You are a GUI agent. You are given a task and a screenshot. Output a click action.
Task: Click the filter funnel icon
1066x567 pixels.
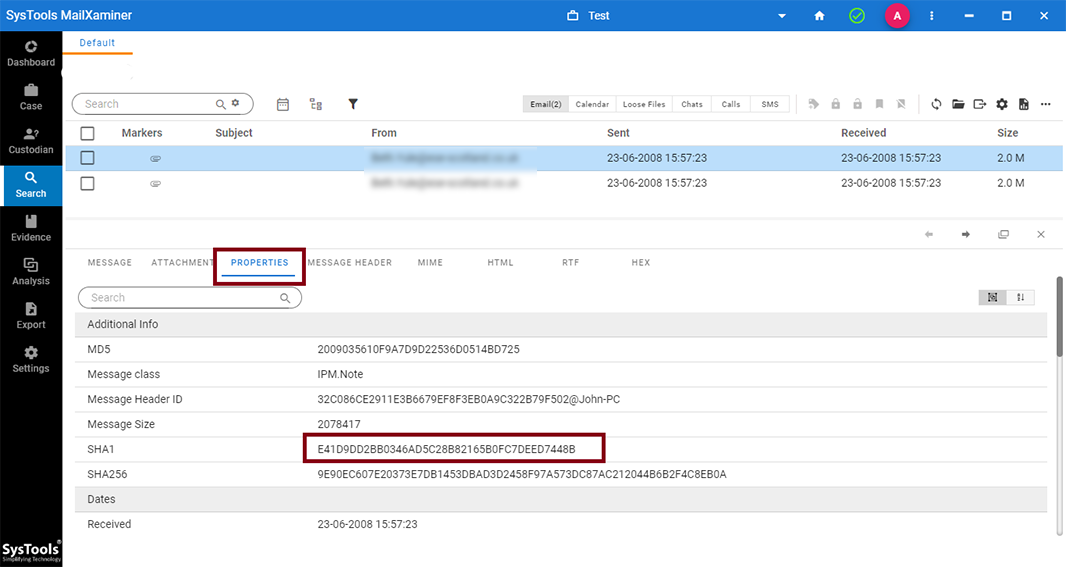[x=353, y=104]
